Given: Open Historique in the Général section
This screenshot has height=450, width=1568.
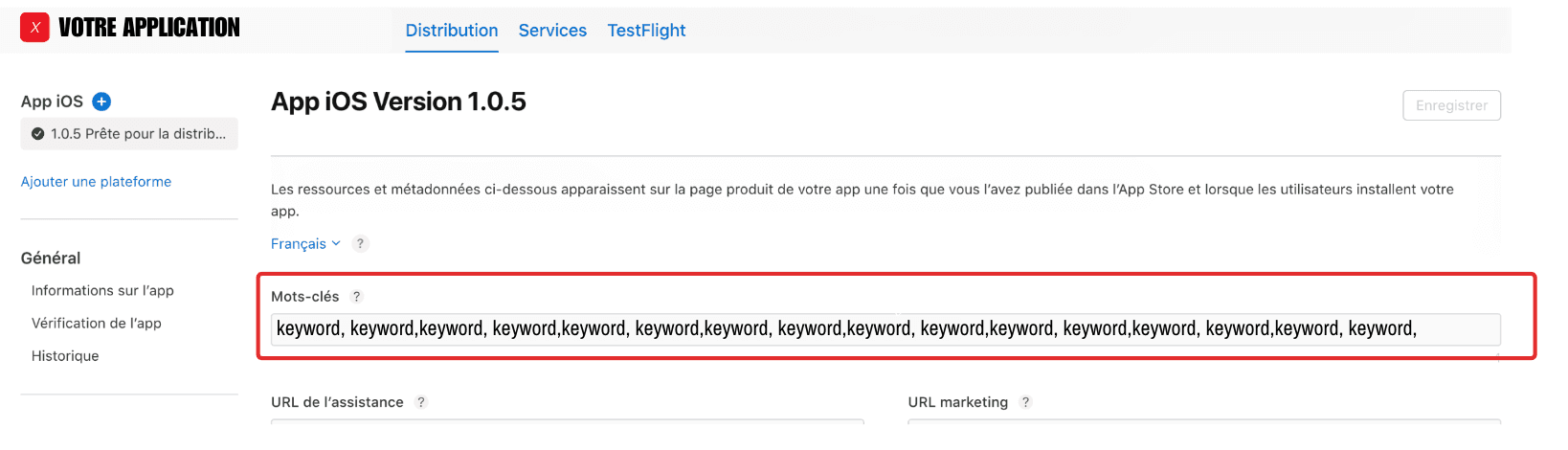Looking at the screenshot, I should pyautogui.click(x=65, y=356).
